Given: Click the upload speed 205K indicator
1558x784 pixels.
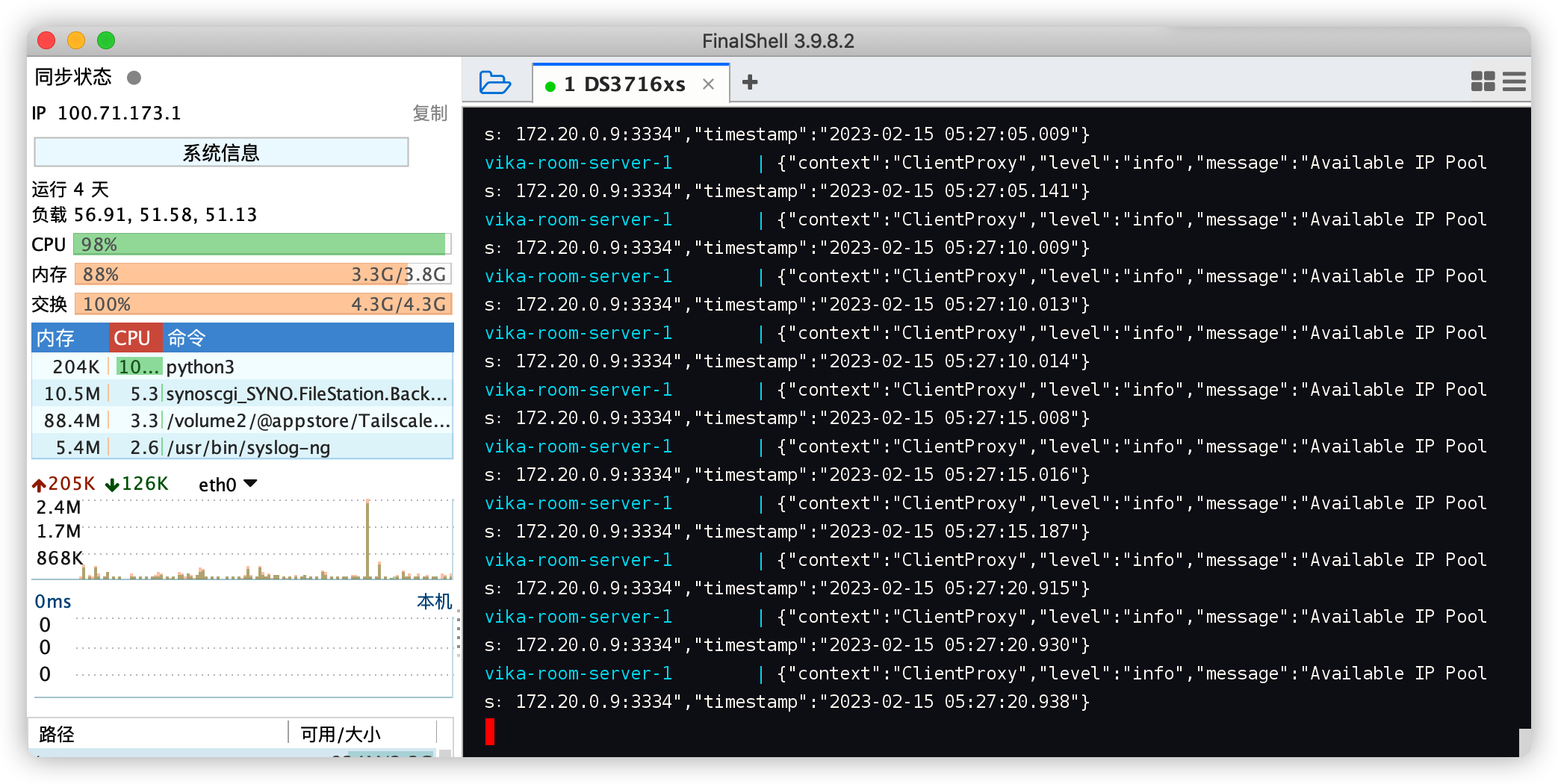Looking at the screenshot, I should click(x=63, y=484).
